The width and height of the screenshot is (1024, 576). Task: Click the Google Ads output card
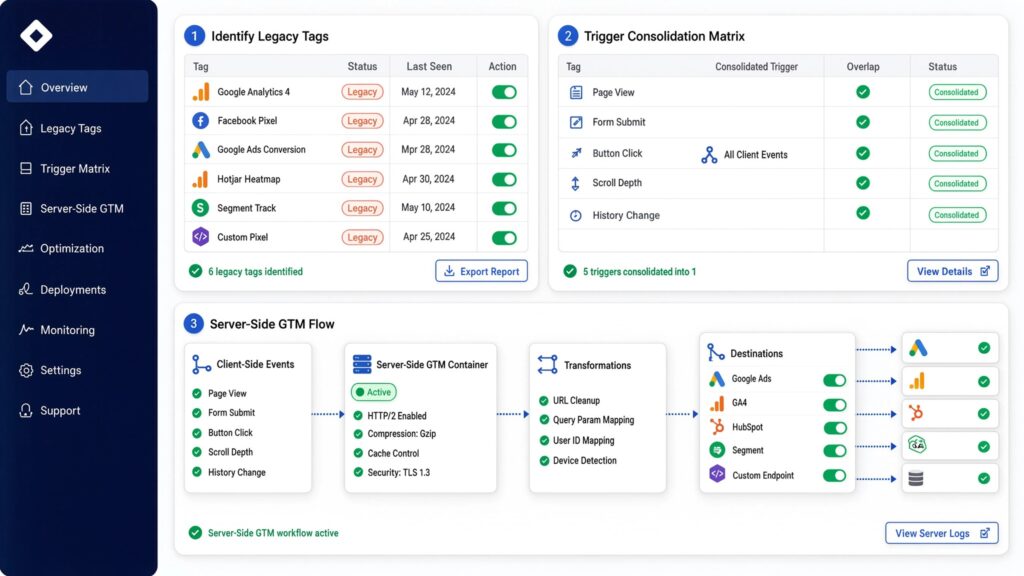tap(950, 348)
